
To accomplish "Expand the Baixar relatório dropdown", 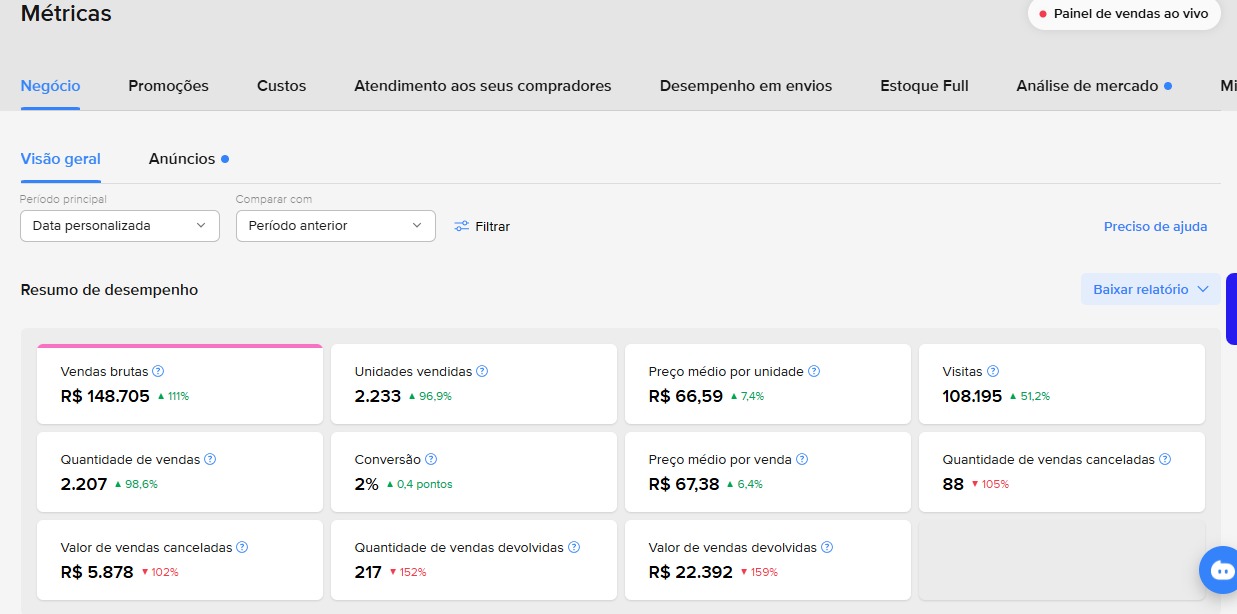I will click(1150, 290).
